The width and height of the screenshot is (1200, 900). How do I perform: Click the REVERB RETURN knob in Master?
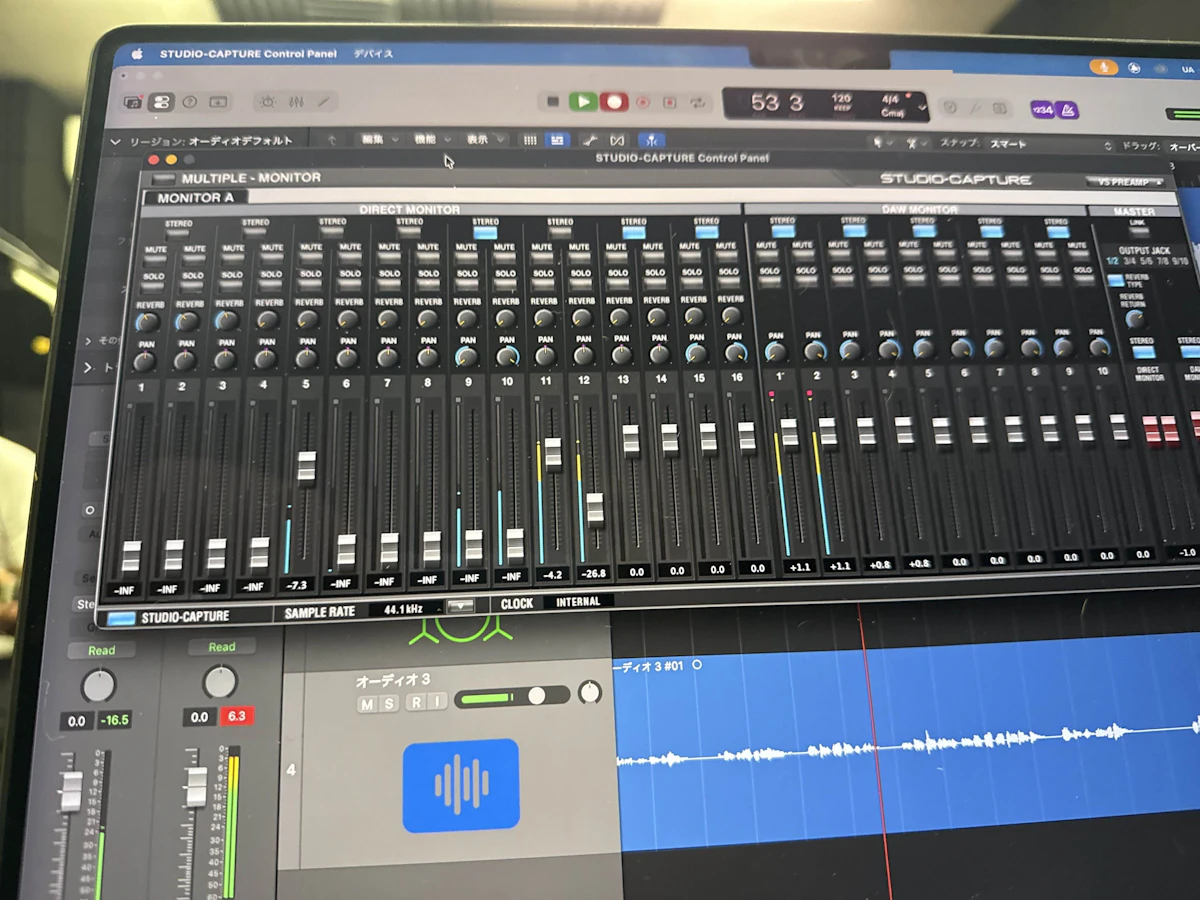click(1134, 319)
